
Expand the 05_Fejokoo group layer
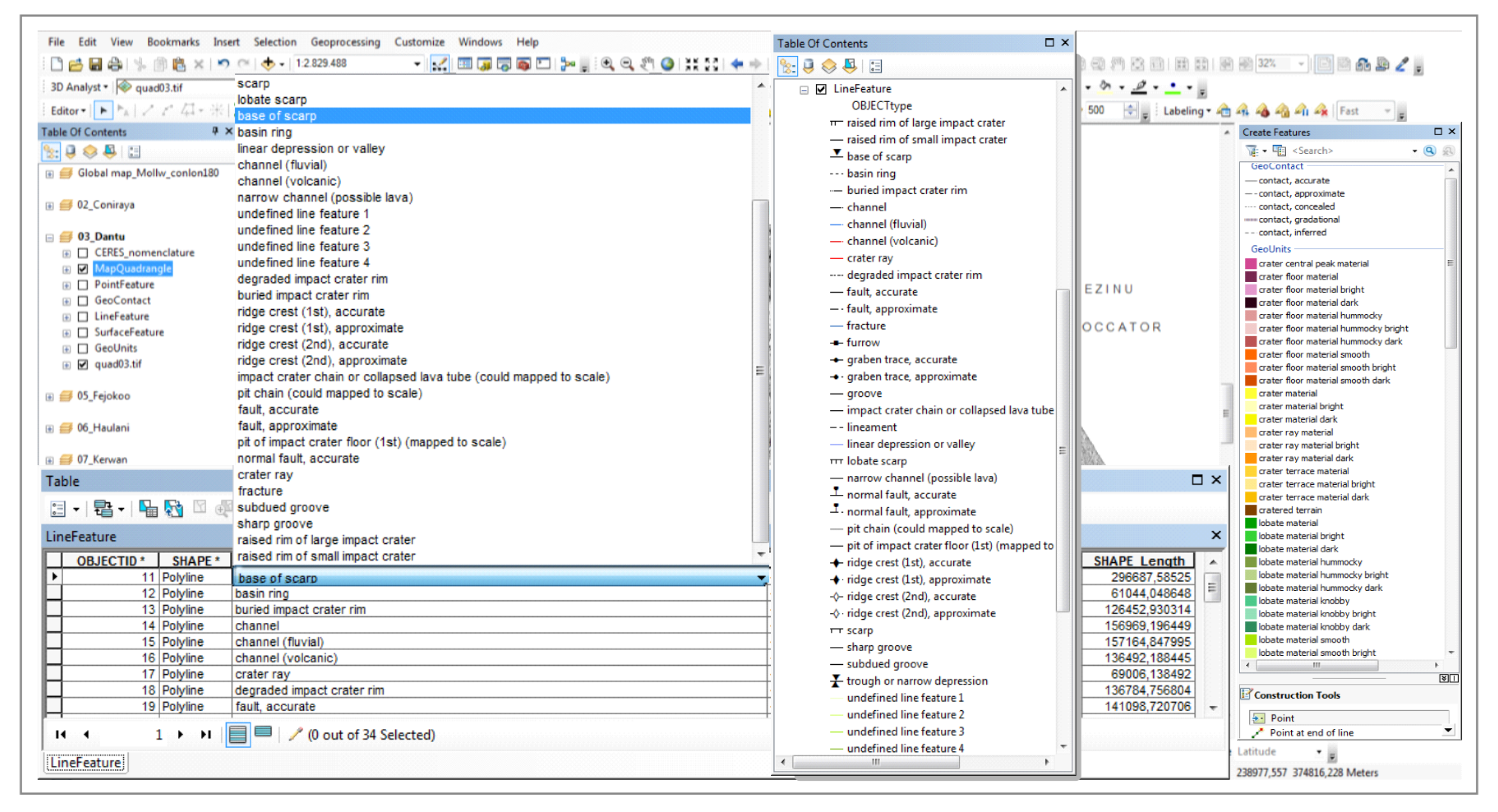click(x=50, y=397)
